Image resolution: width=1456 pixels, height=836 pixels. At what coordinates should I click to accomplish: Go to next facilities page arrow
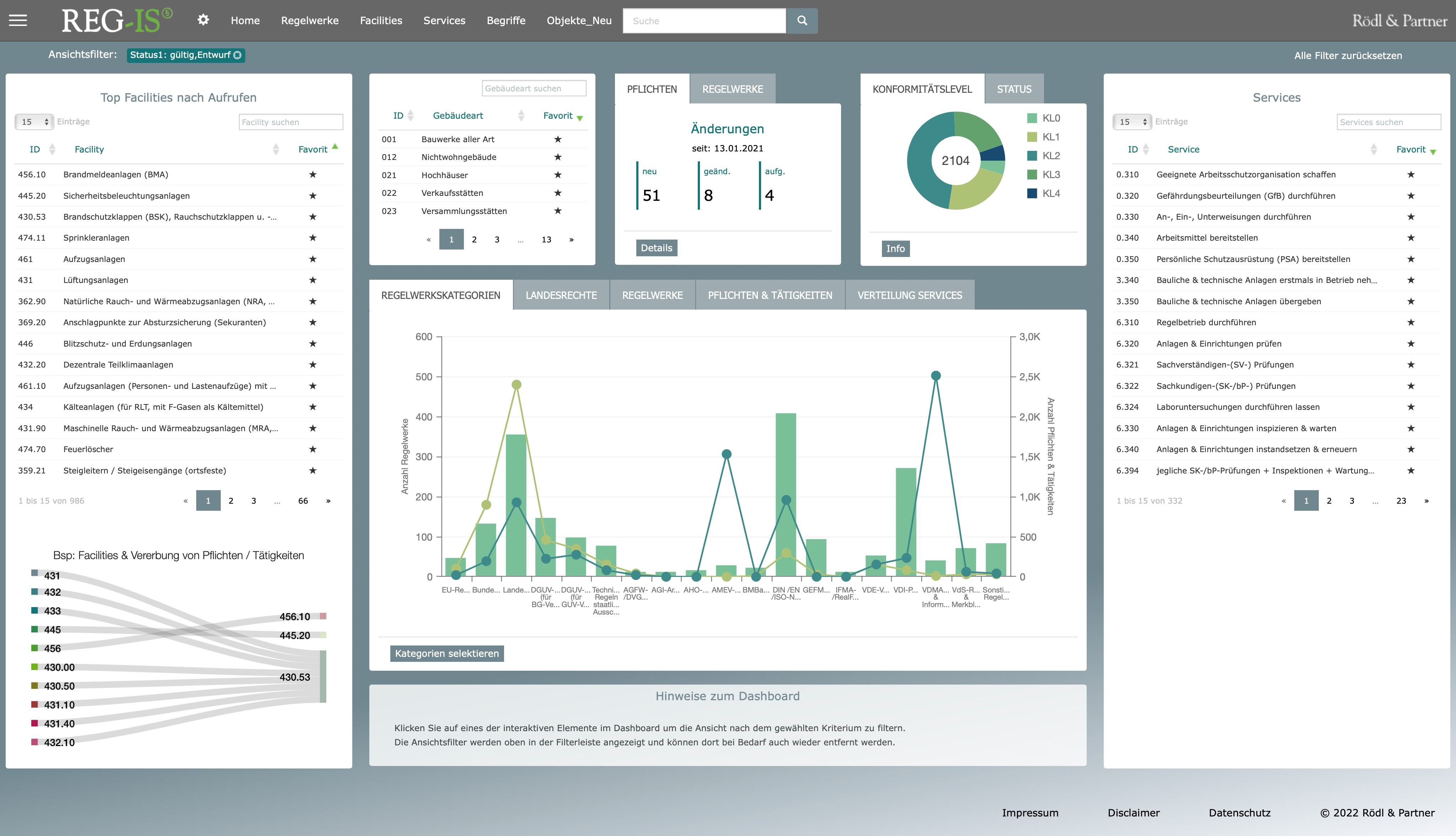coord(328,501)
